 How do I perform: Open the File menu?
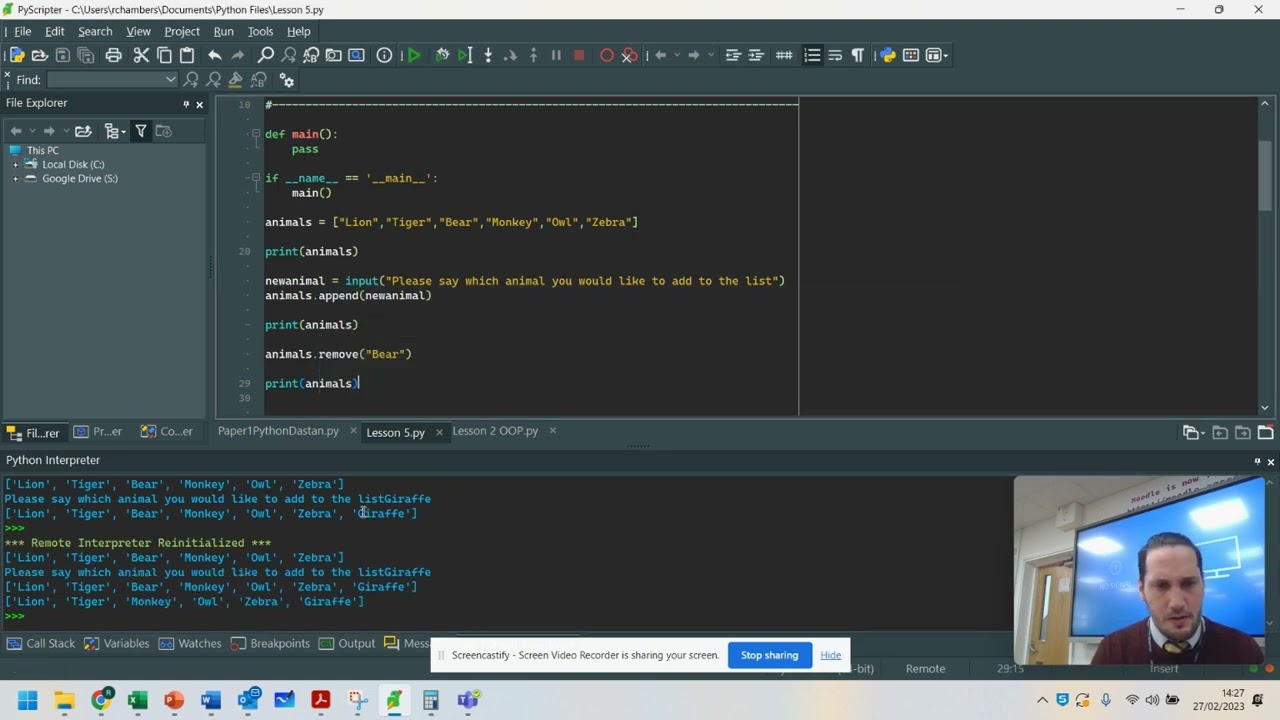(x=22, y=31)
